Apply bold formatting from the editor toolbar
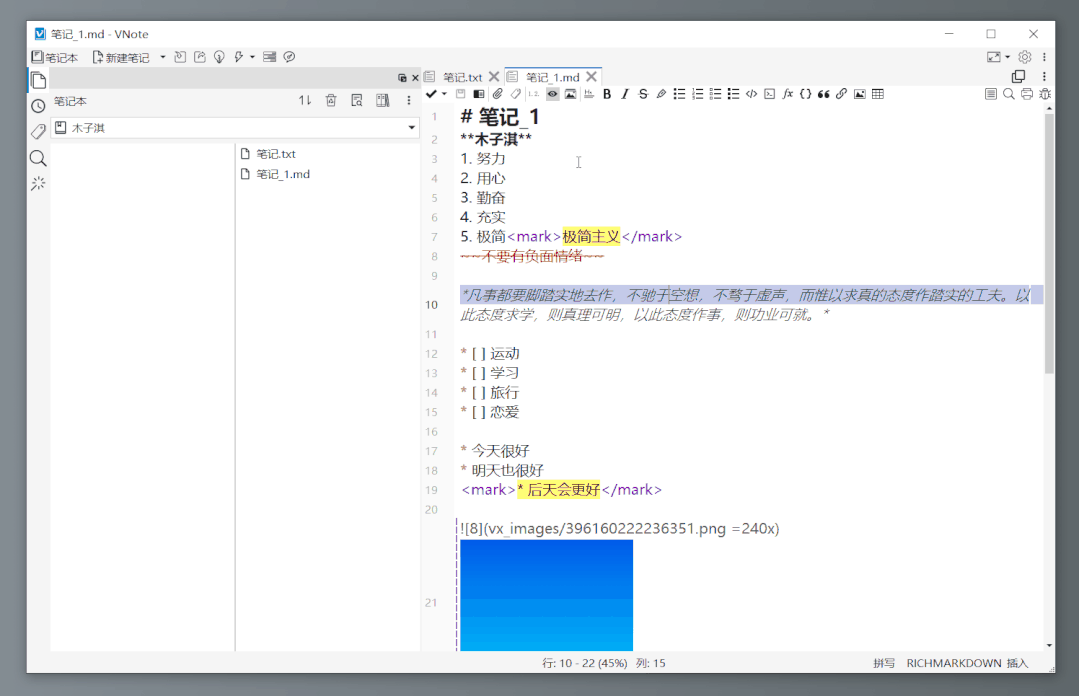1079x696 pixels. (607, 94)
